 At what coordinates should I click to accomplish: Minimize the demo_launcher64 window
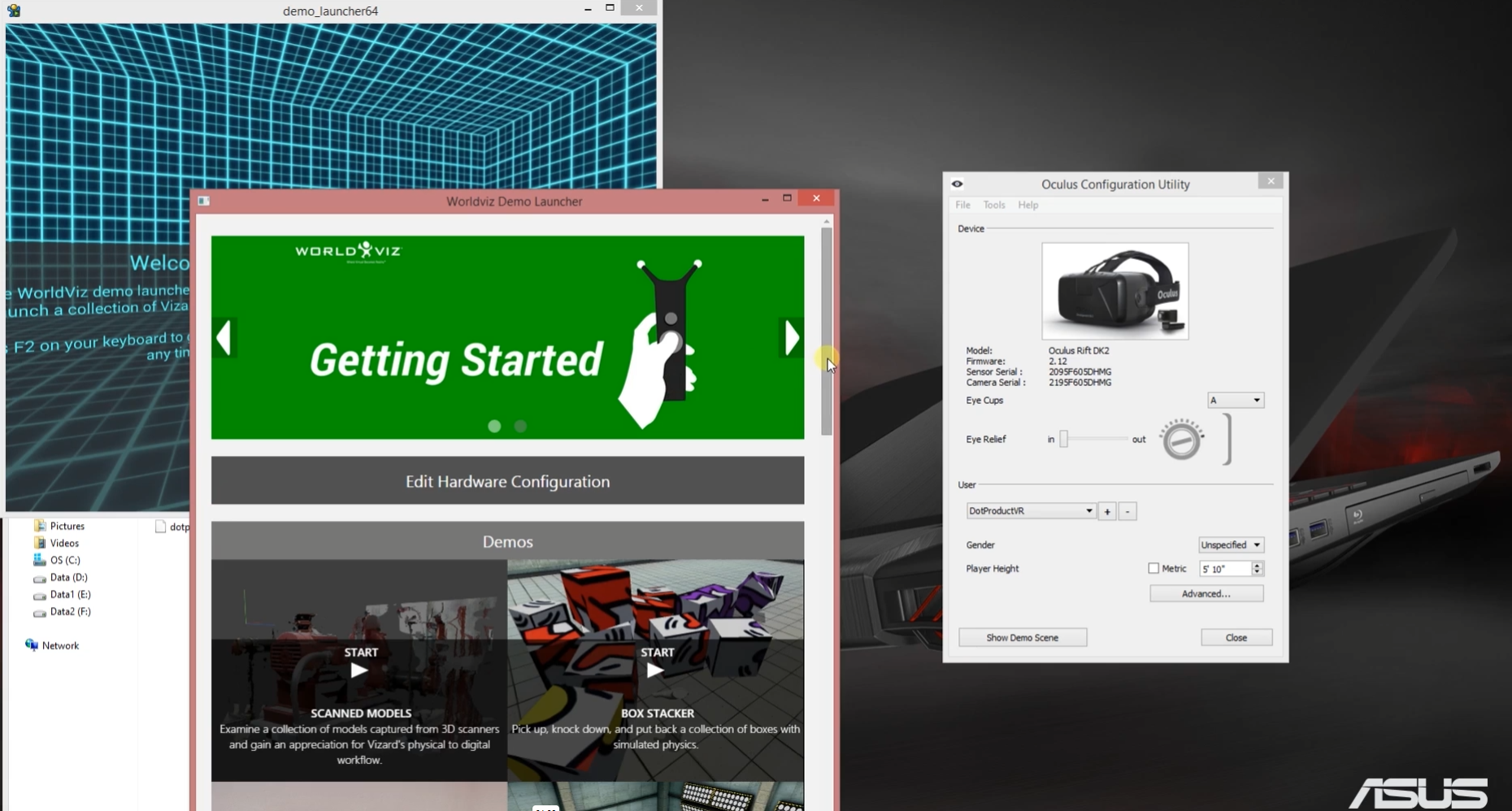588,8
